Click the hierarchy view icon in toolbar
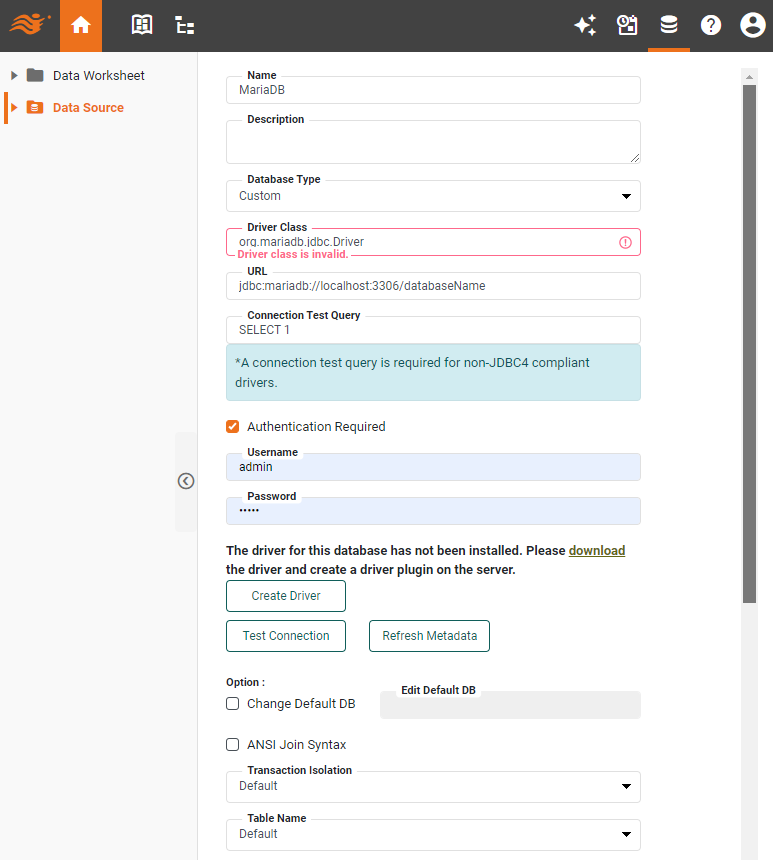Viewport: 773px width, 860px height. point(184,25)
